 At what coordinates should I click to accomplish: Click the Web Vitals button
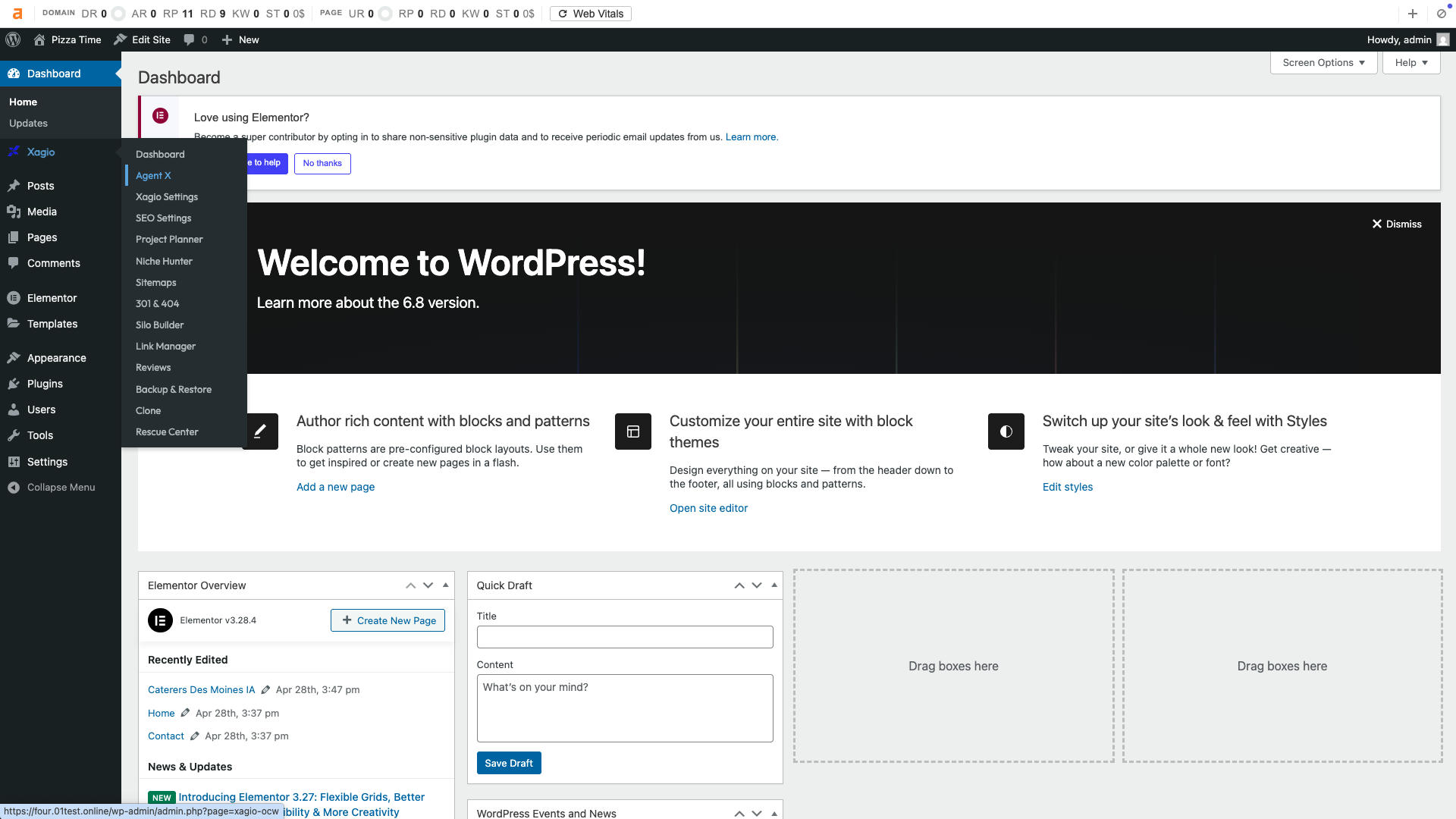click(x=591, y=14)
